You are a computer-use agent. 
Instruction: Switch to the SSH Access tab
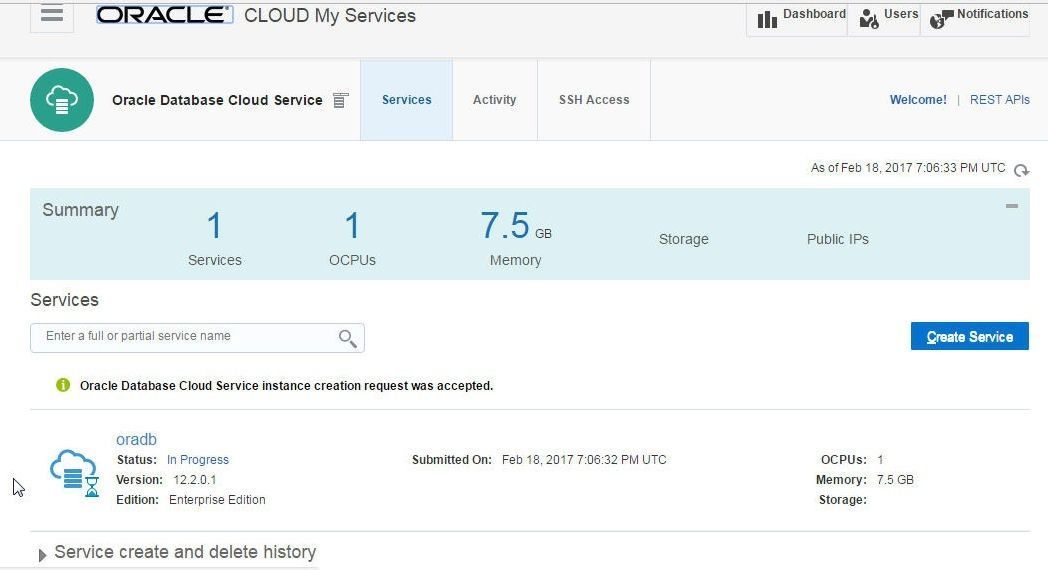click(x=594, y=100)
